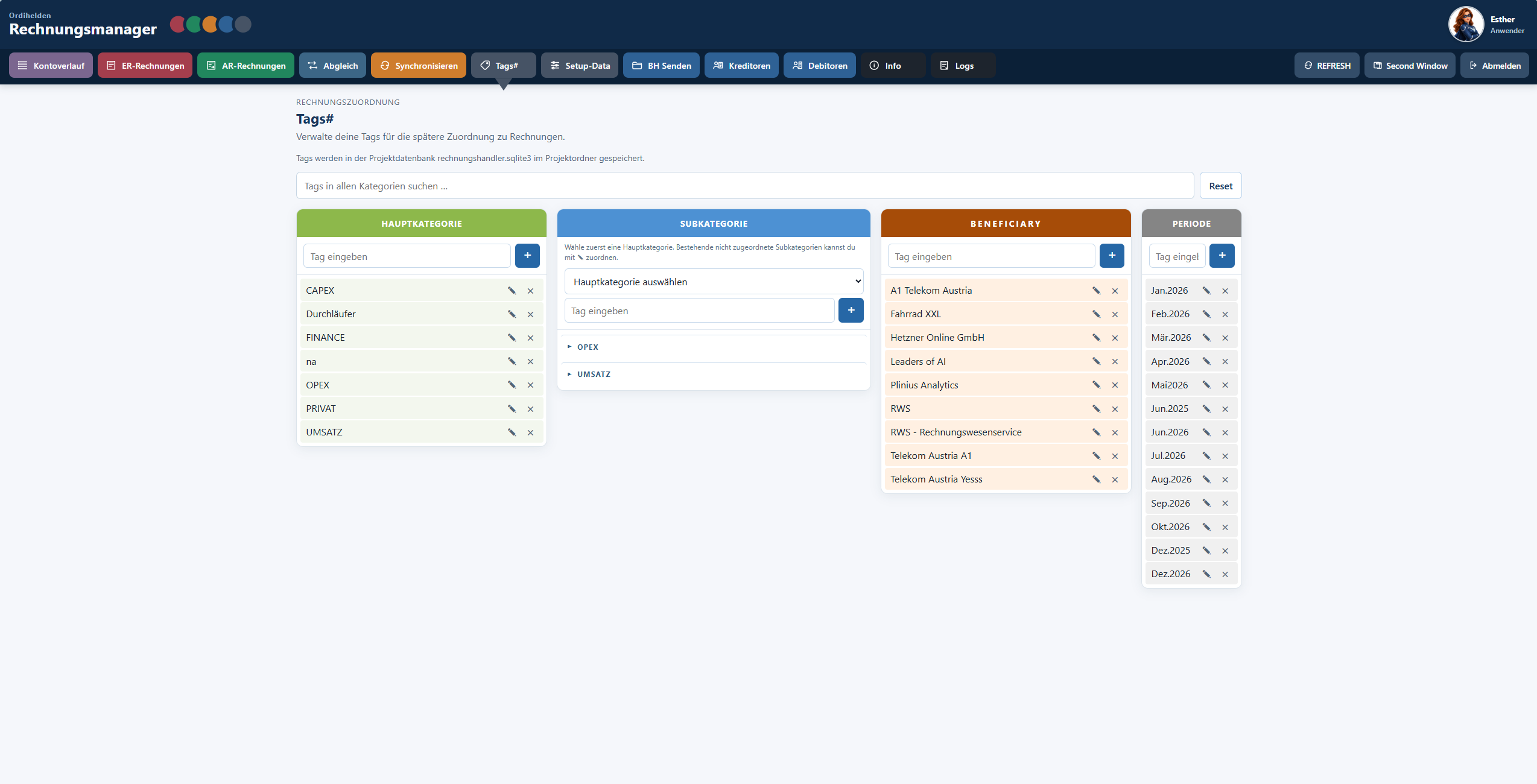Delete the Dez.2025 period tag

[1225, 551]
